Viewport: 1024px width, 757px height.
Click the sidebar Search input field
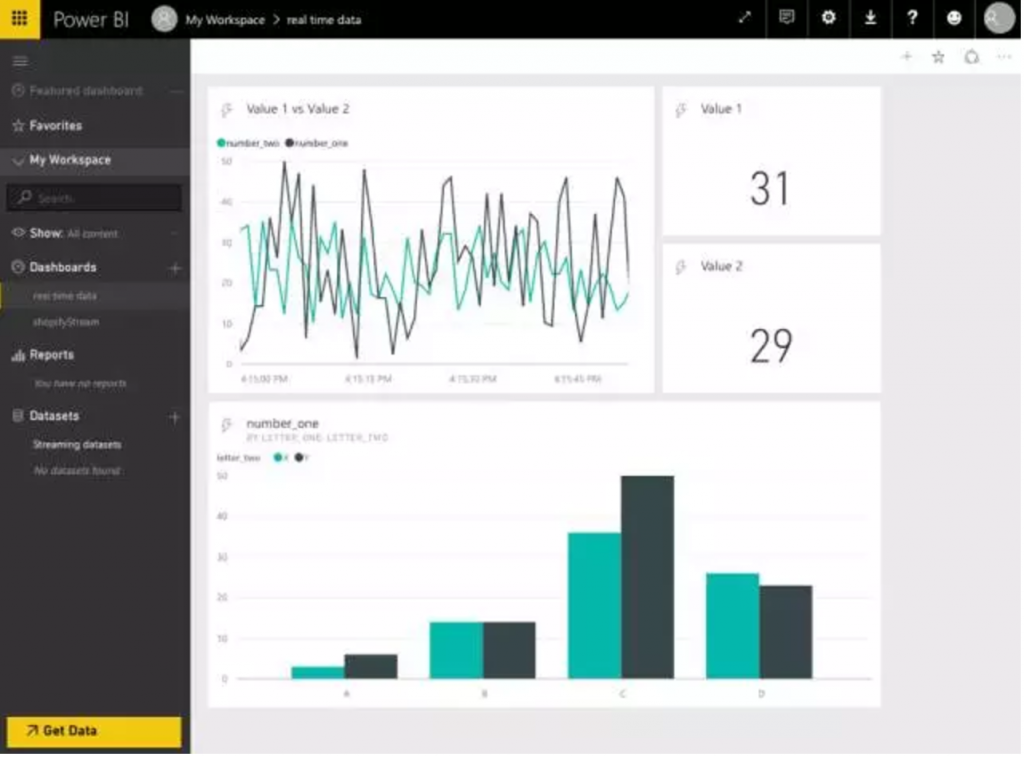click(95, 198)
